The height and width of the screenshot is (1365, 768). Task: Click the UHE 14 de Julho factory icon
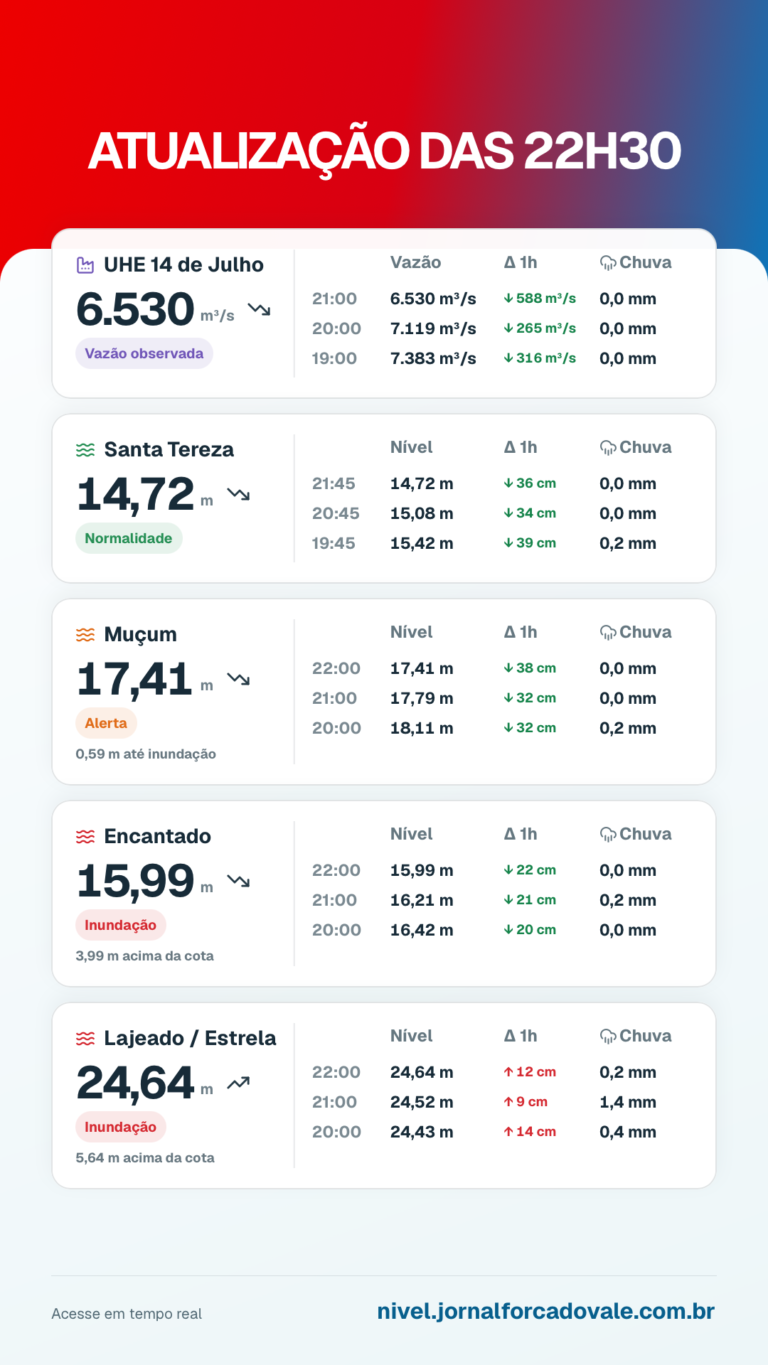click(85, 265)
